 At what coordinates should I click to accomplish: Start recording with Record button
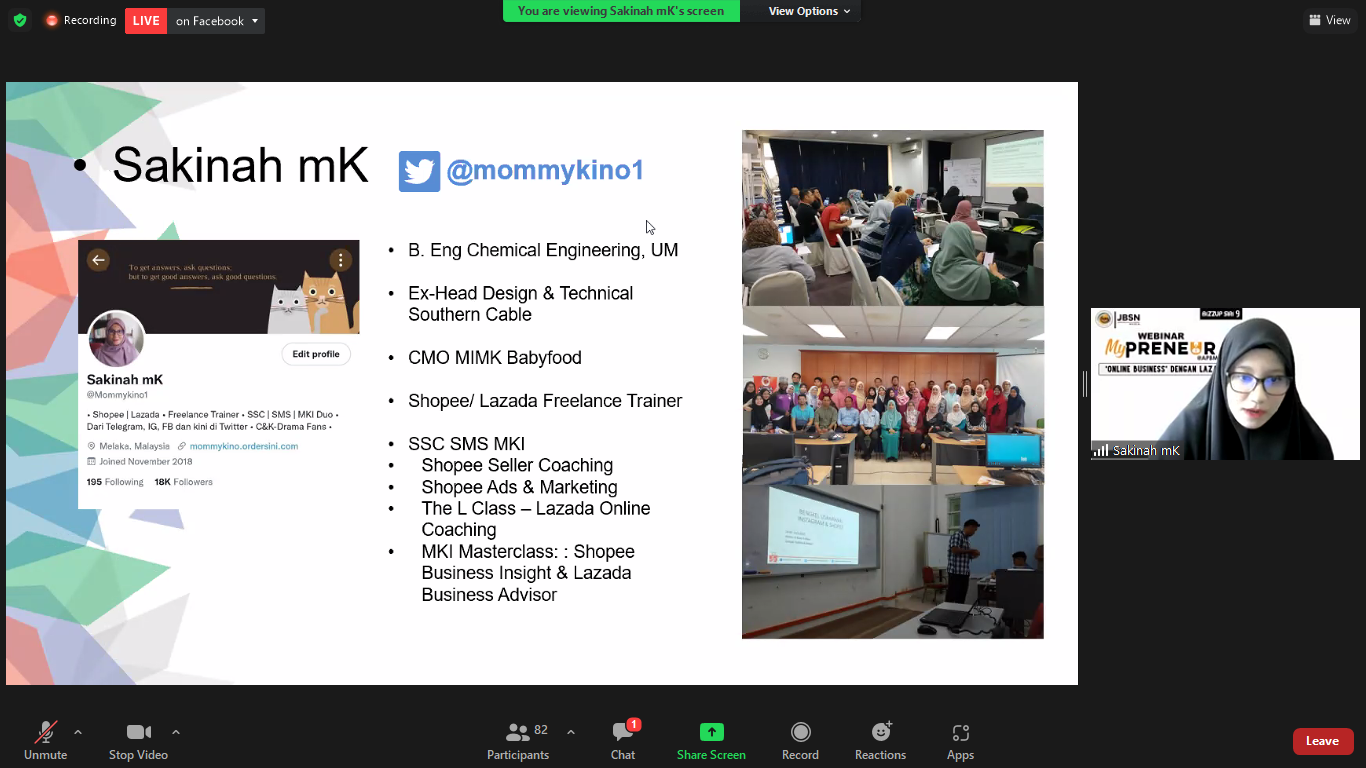click(x=800, y=740)
